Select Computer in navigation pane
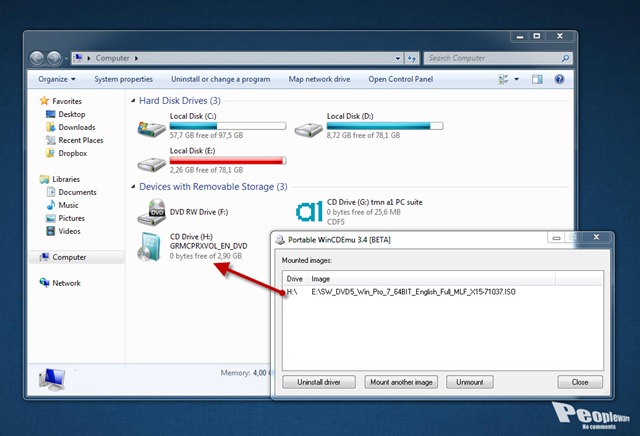The height and width of the screenshot is (436, 640). coord(76,257)
